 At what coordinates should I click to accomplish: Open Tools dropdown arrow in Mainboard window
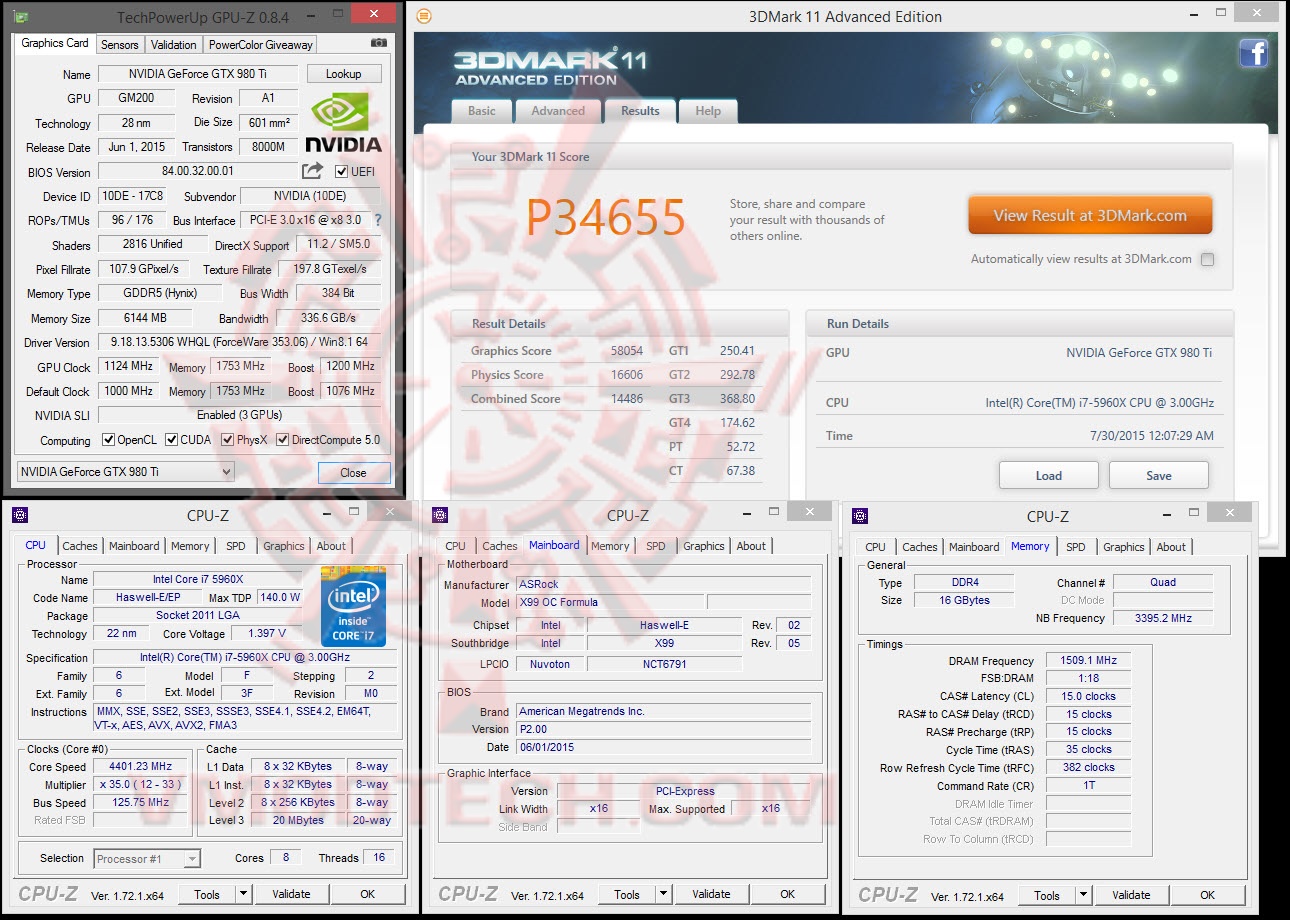point(664,894)
